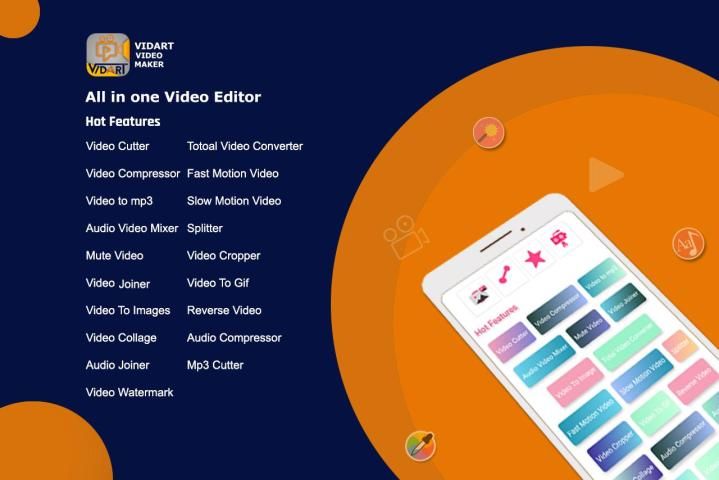Tap the share icon on phone

505,274
